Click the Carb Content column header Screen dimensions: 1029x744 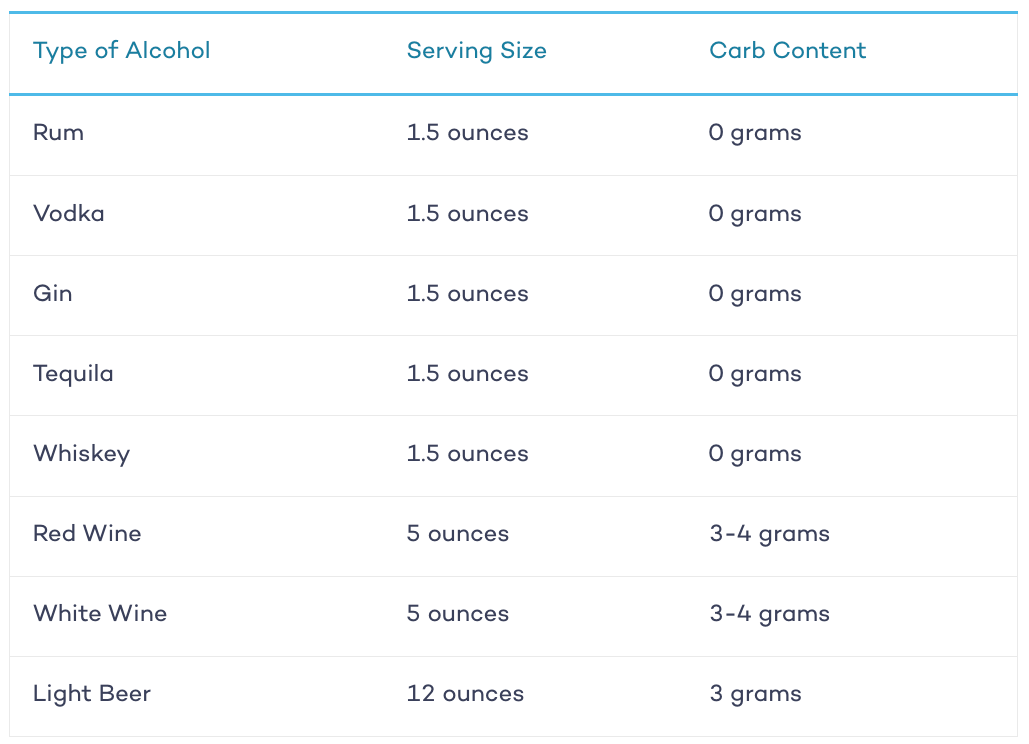(788, 51)
